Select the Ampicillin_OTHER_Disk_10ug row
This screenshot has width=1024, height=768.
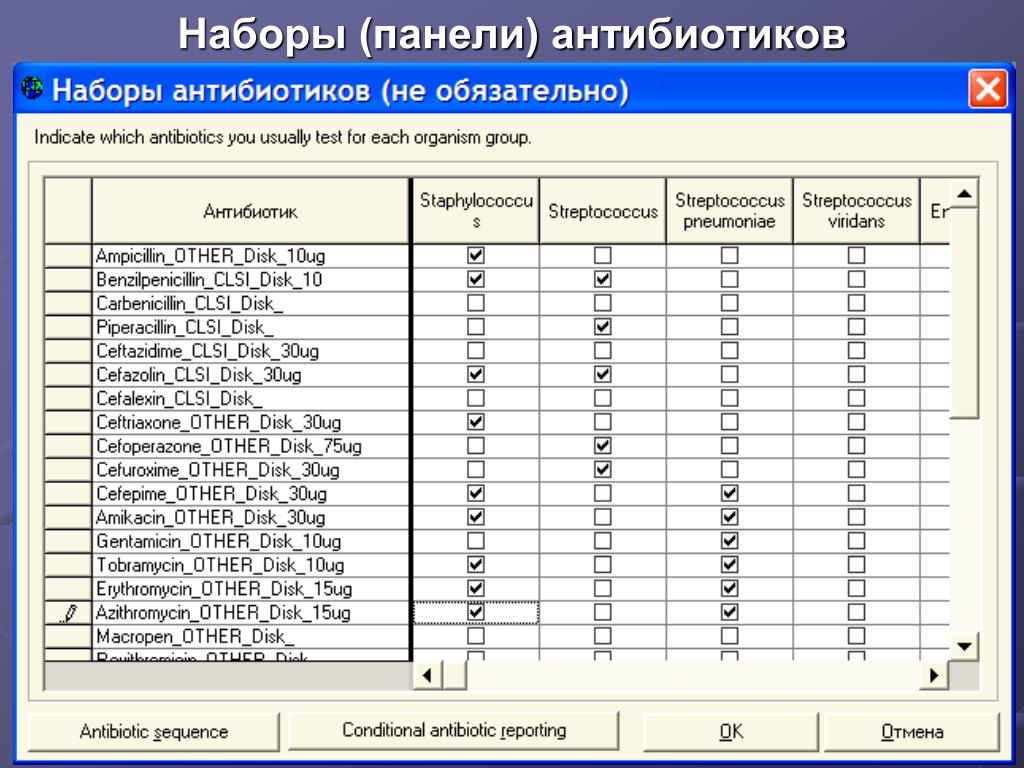click(251, 256)
